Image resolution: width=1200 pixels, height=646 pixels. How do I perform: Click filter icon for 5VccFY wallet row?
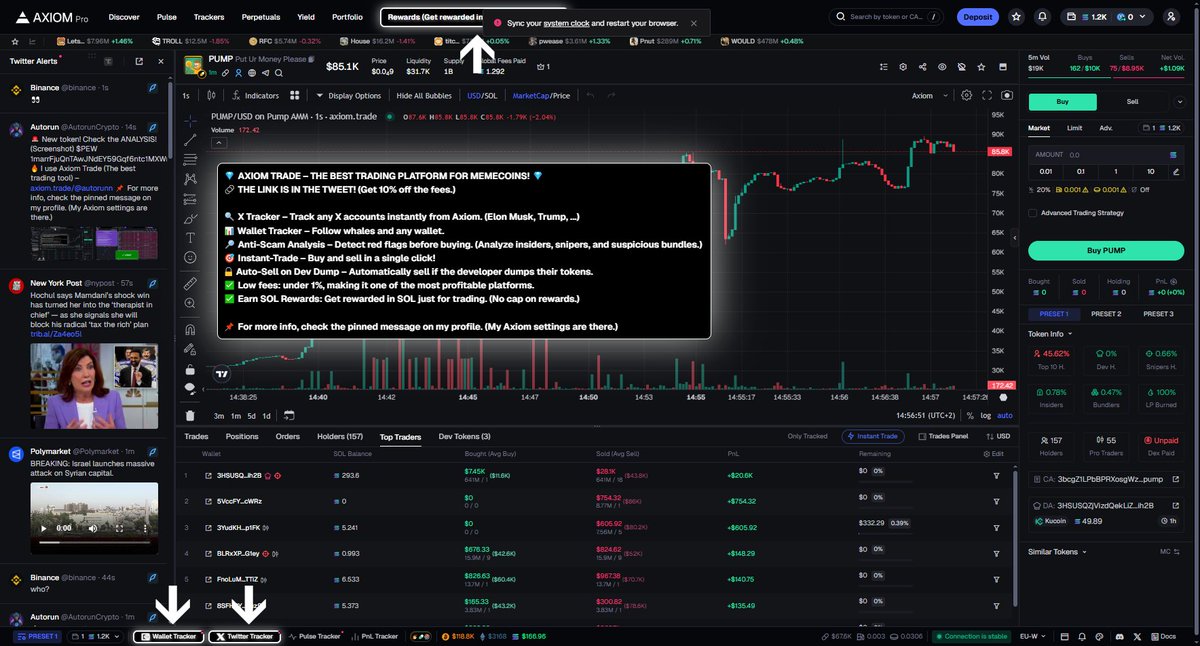[996, 501]
